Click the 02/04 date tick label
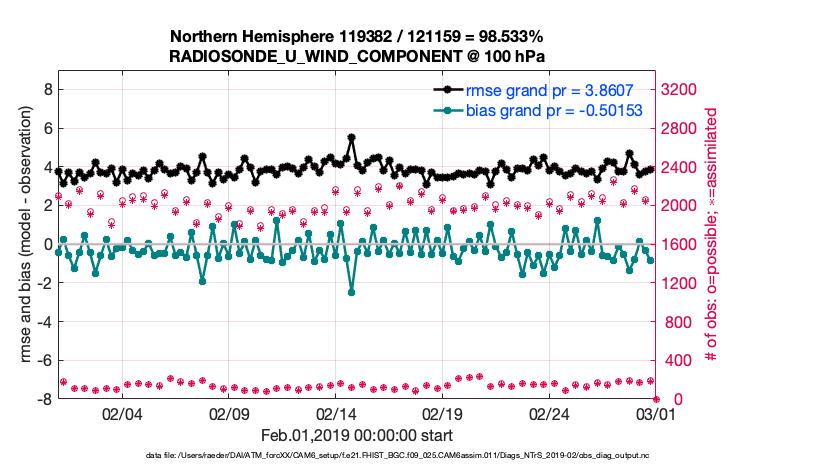 (122, 415)
